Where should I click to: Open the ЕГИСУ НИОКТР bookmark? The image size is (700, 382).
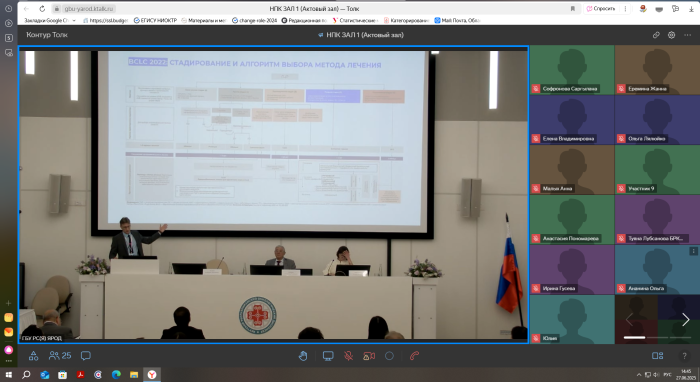point(155,20)
